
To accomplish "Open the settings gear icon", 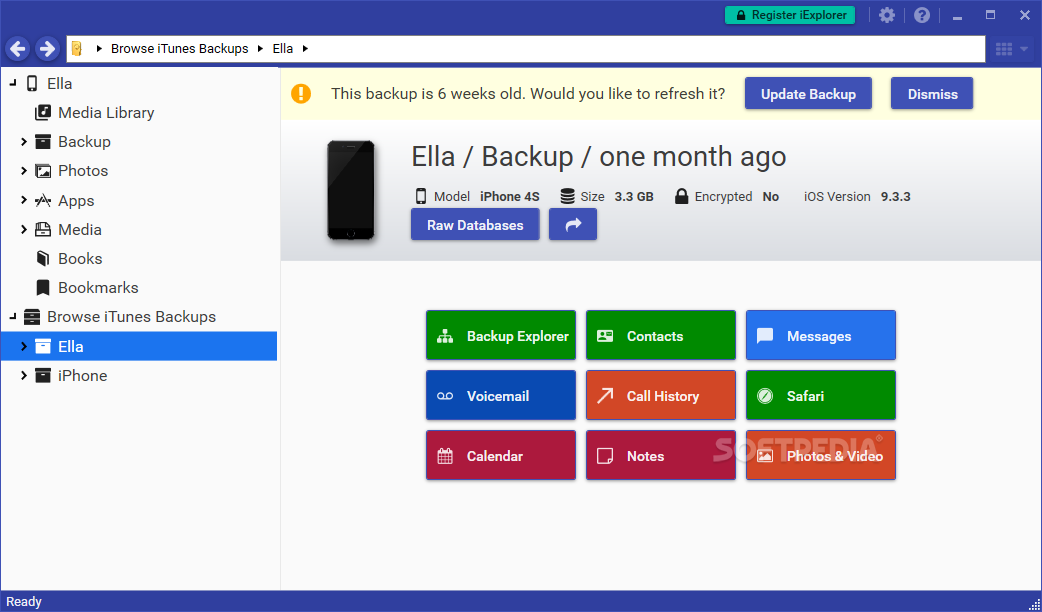I will 886,15.
